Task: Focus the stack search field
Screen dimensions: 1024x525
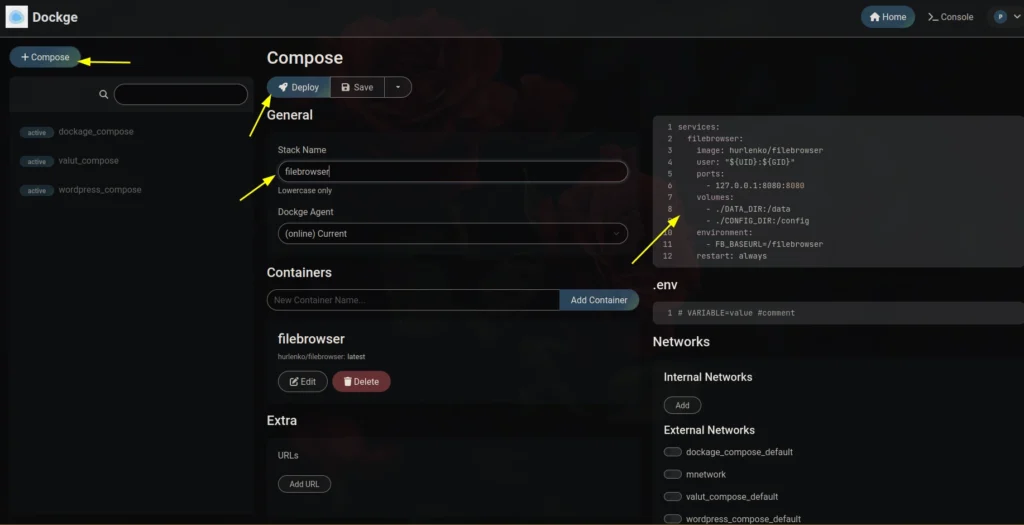Action: pos(181,94)
